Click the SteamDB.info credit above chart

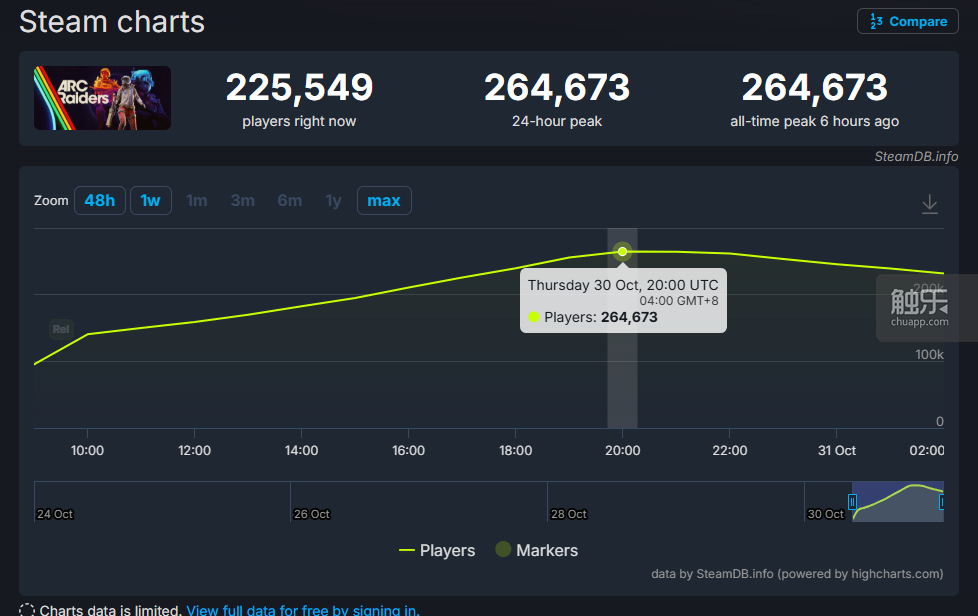pos(915,156)
